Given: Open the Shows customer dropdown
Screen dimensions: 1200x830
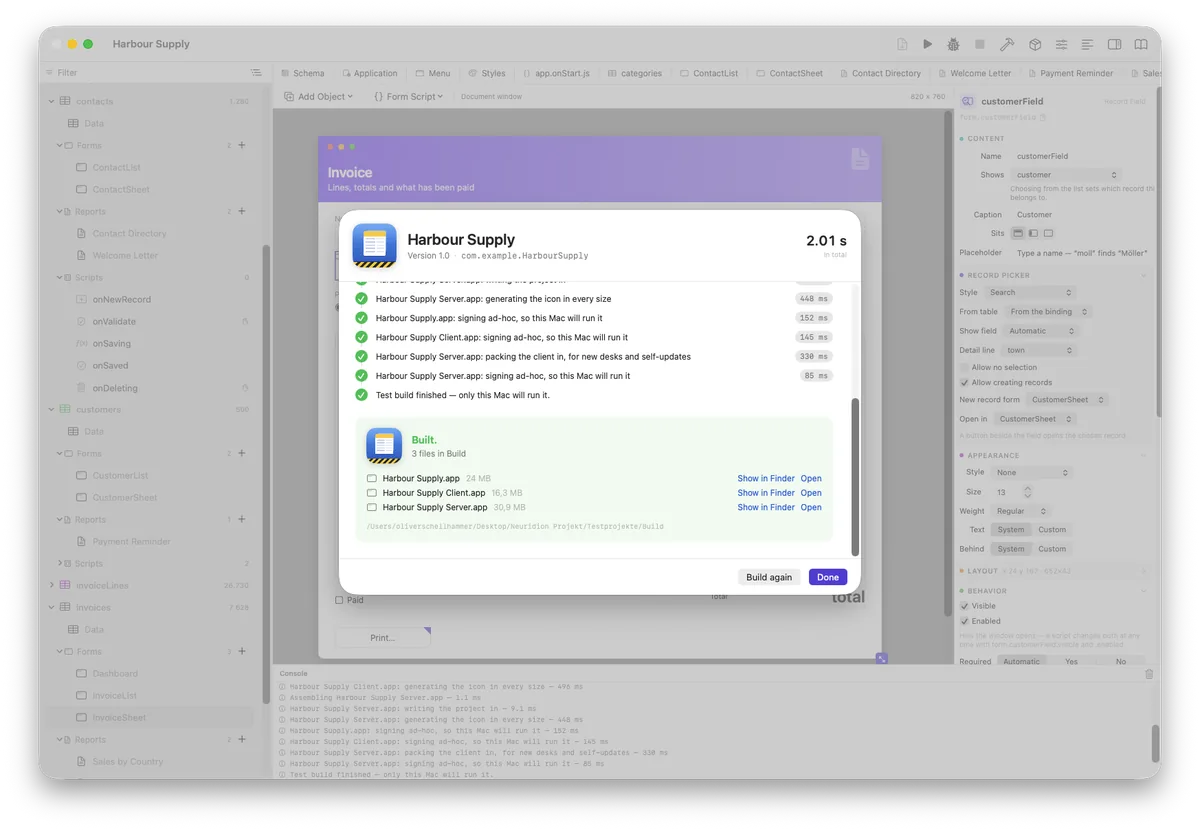Looking at the screenshot, I should tap(1066, 175).
